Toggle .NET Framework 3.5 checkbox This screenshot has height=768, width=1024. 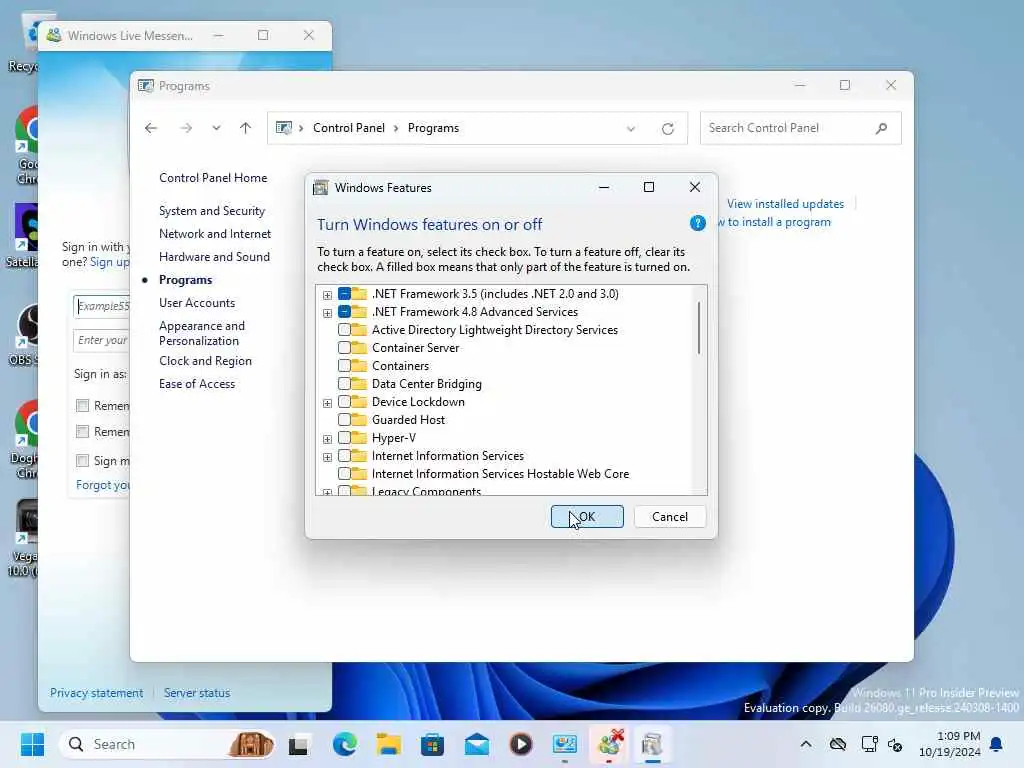(344, 294)
